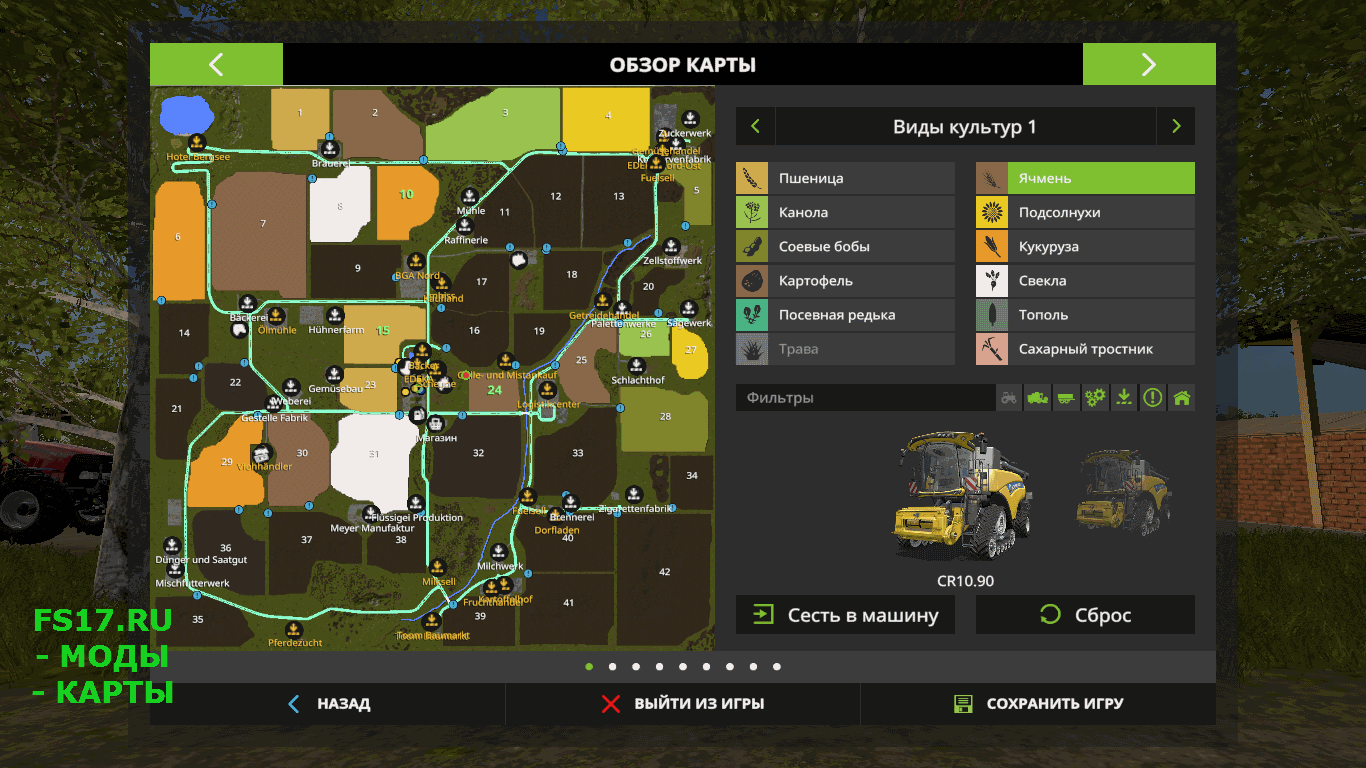
Task: Open next menu page with header right arrow
Action: pyautogui.click(x=1149, y=65)
